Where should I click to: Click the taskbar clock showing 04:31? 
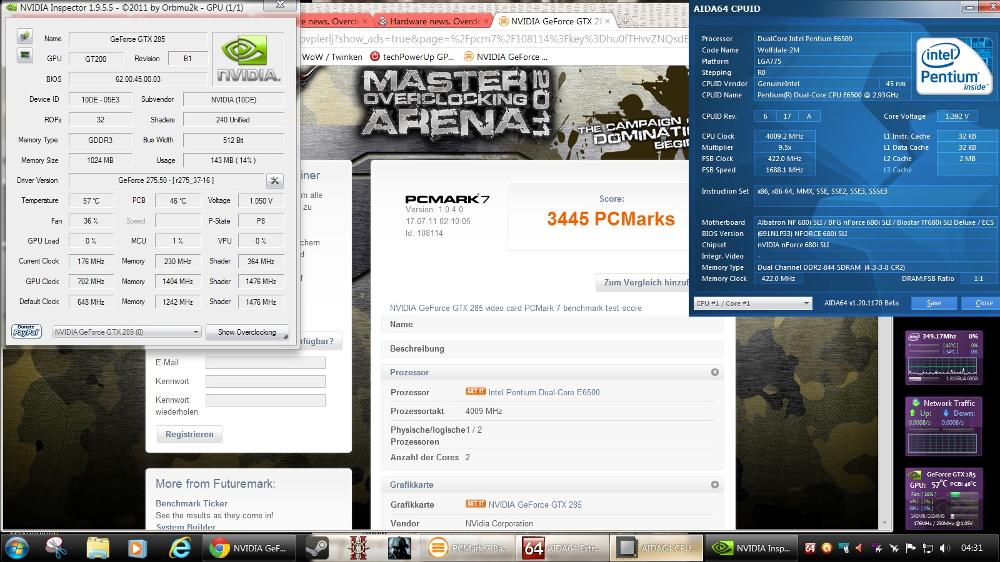(971, 548)
